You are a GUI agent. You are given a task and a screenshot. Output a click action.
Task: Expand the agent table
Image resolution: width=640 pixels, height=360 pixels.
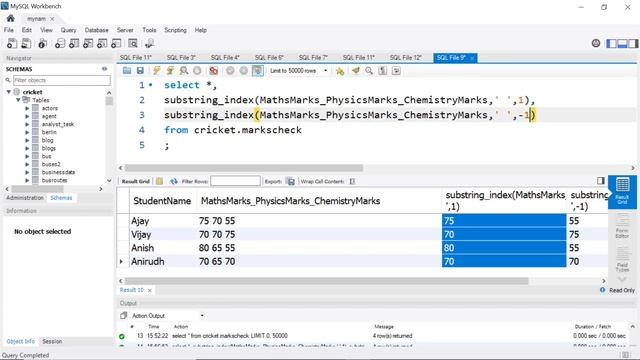click(x=27, y=116)
